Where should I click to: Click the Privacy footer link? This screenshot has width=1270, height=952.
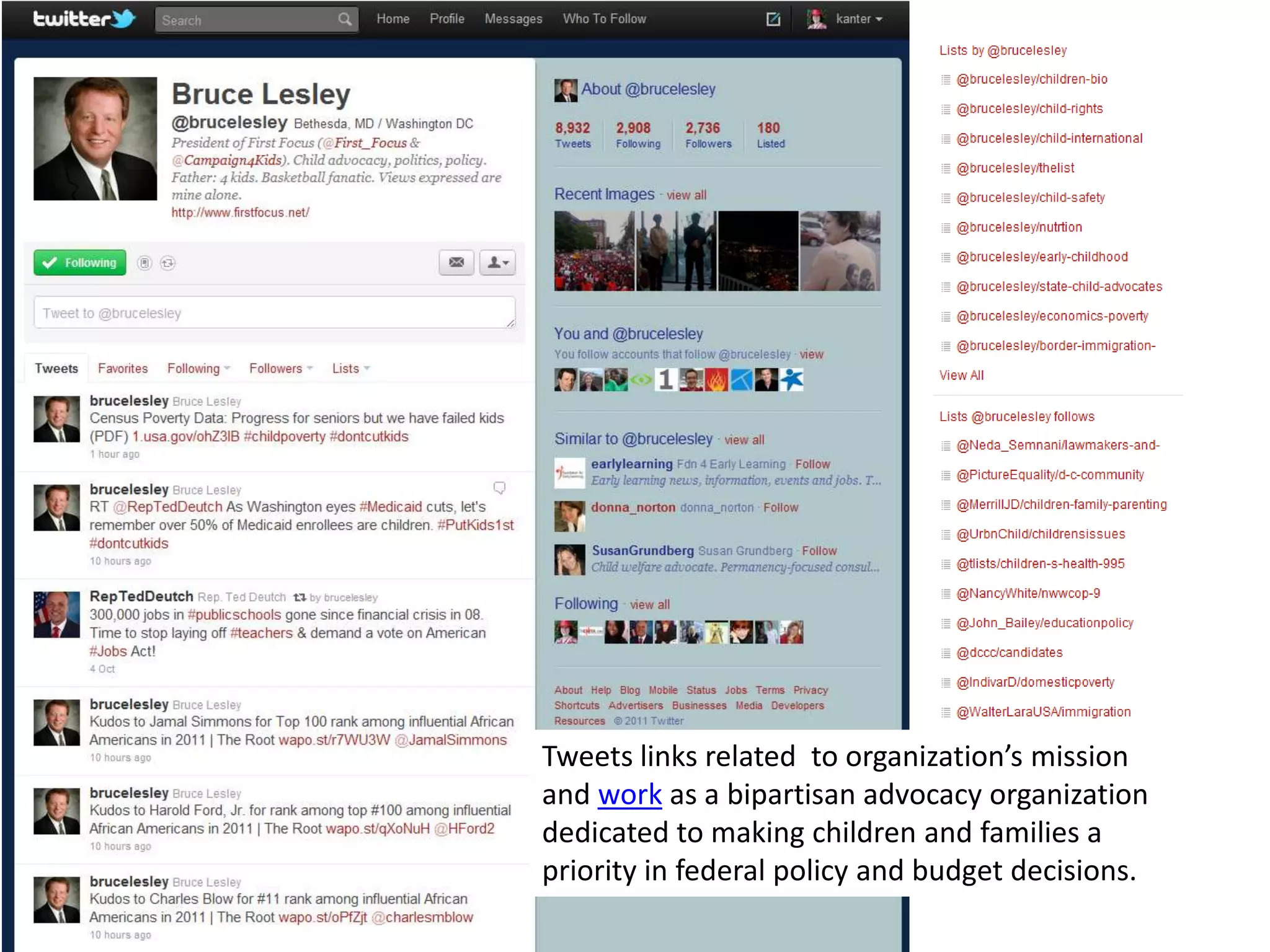point(810,690)
